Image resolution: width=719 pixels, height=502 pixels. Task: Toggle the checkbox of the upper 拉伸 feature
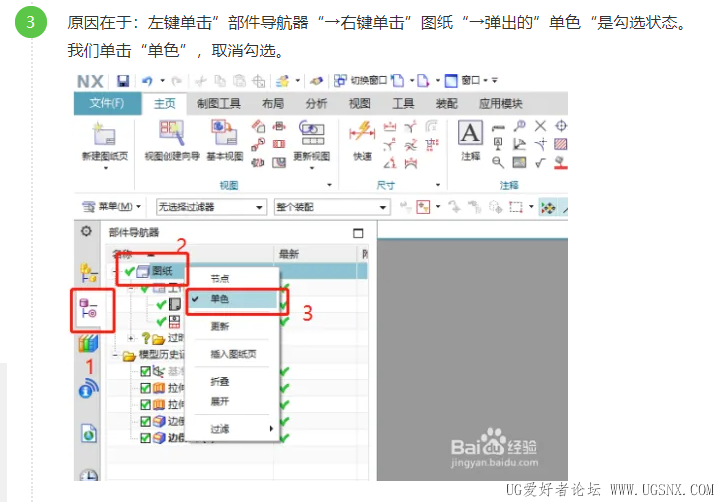(x=145, y=388)
